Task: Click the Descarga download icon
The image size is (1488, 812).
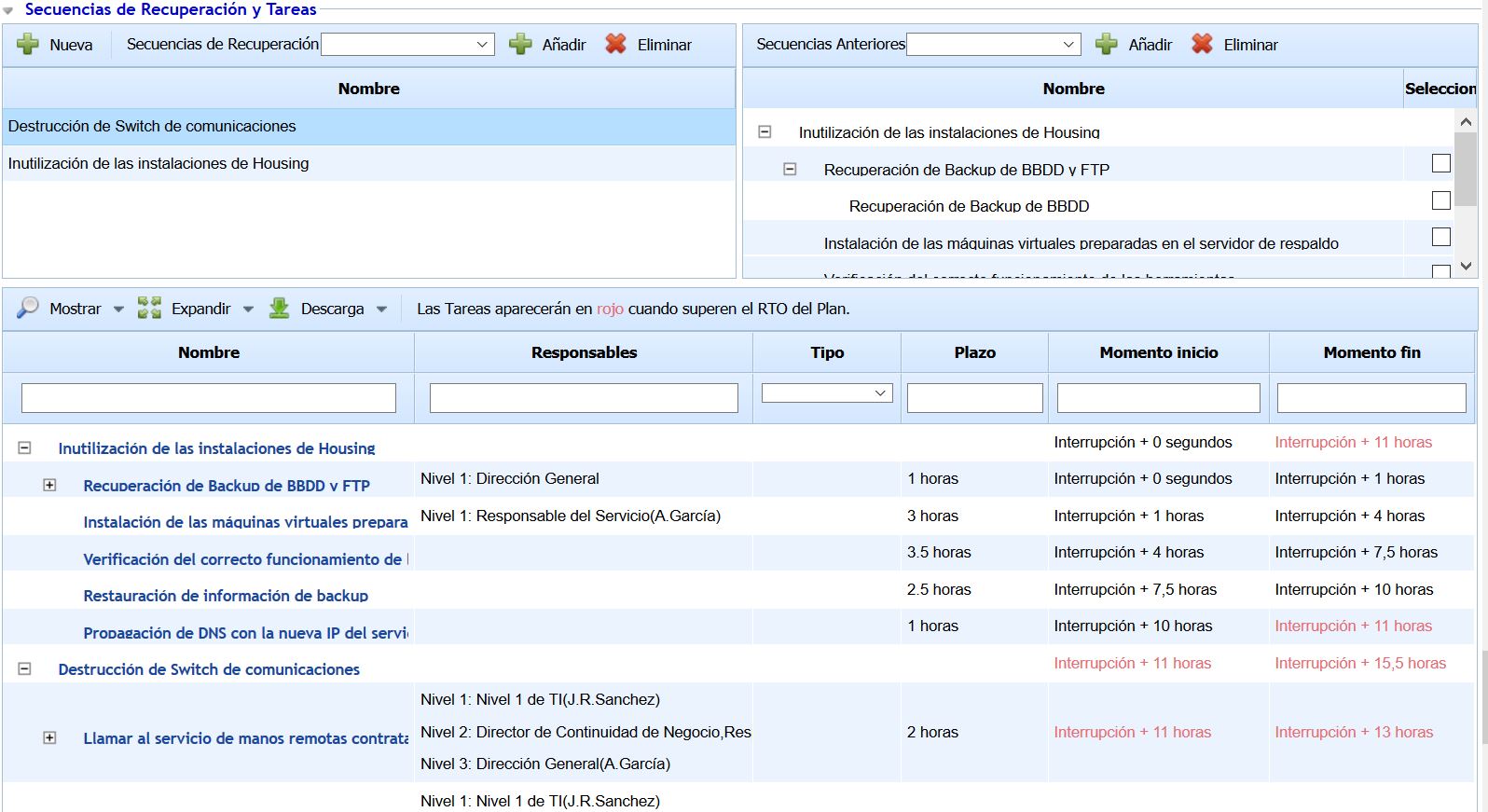Action: tap(279, 309)
